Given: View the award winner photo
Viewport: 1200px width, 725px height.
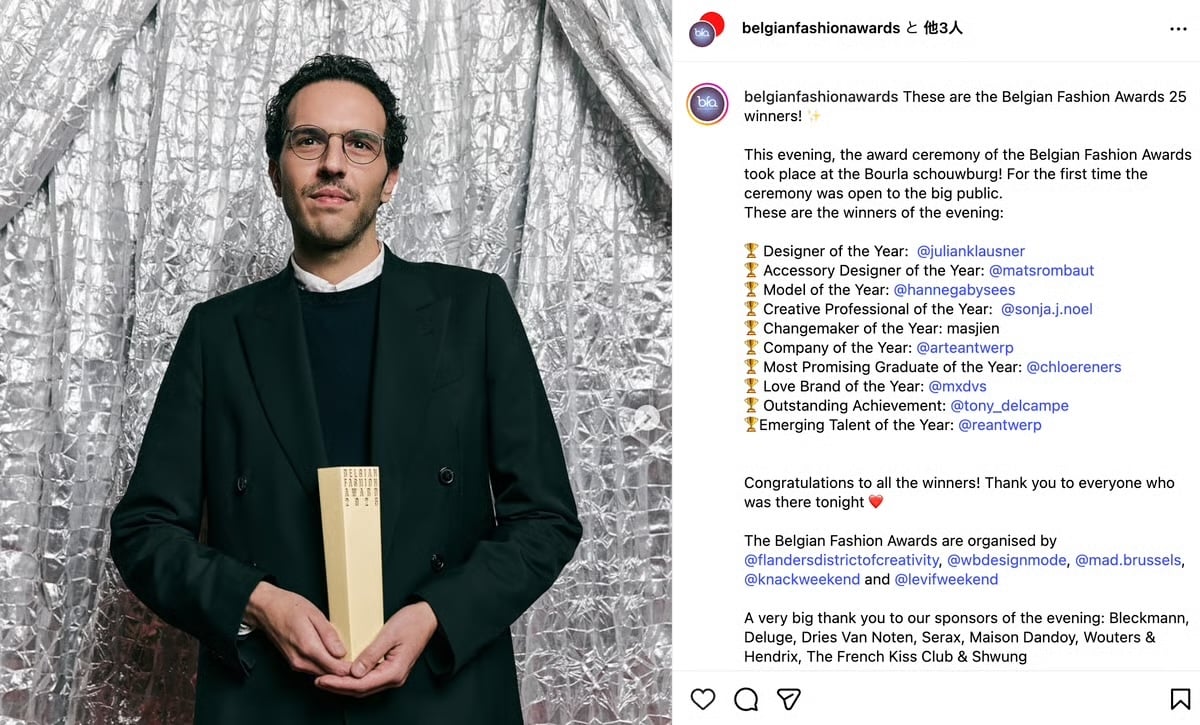Looking at the screenshot, I should tap(336, 362).
